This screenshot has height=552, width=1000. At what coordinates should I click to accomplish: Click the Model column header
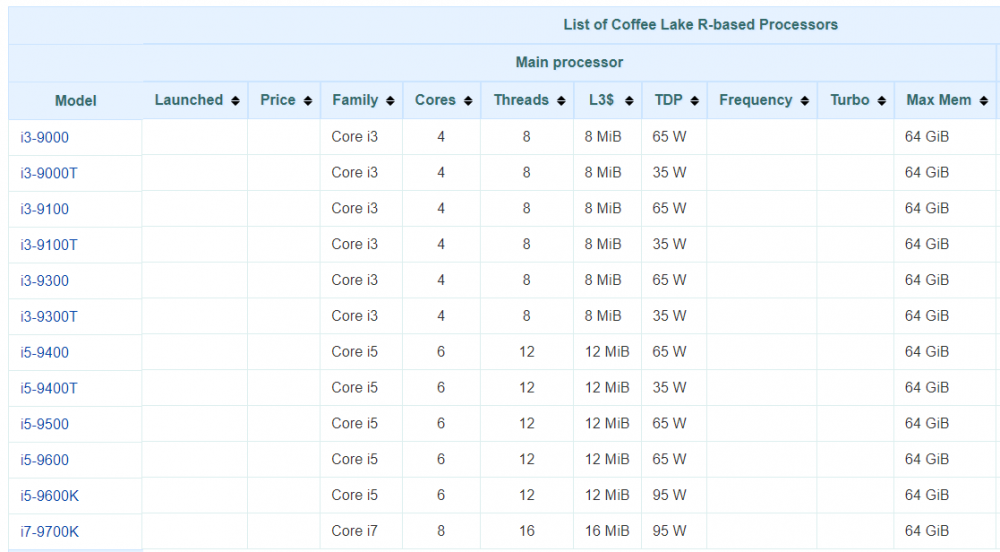[75, 101]
